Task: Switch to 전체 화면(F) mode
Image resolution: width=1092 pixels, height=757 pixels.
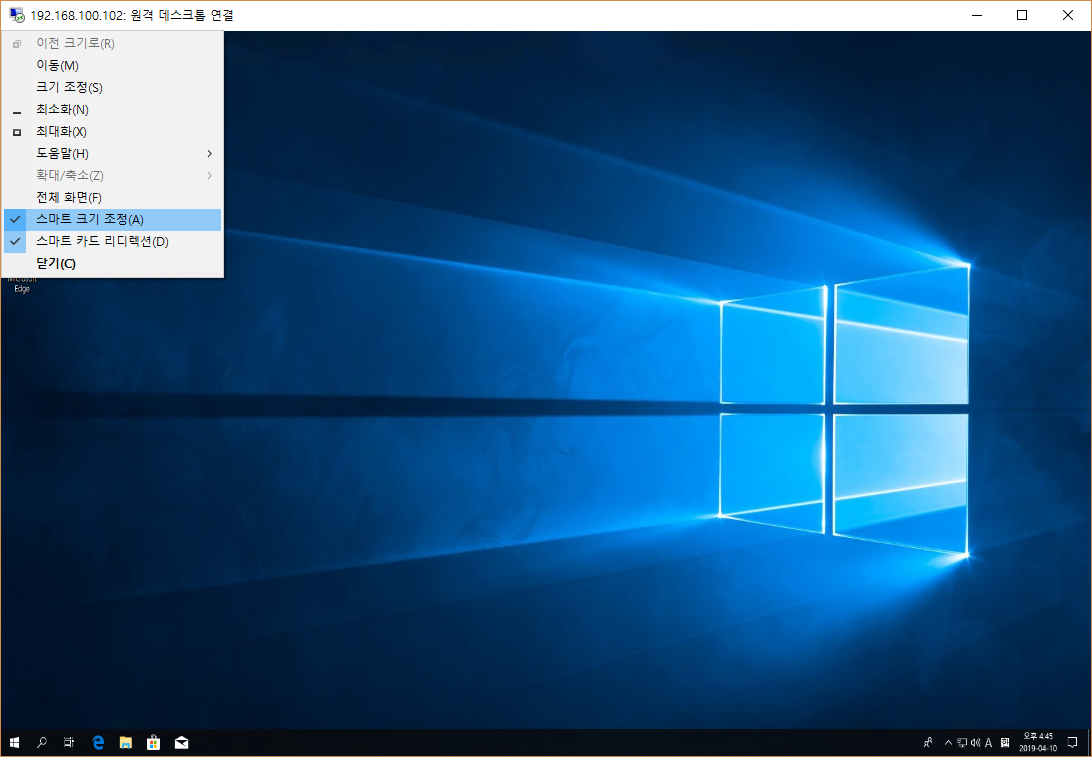Action: pyautogui.click(x=112, y=198)
